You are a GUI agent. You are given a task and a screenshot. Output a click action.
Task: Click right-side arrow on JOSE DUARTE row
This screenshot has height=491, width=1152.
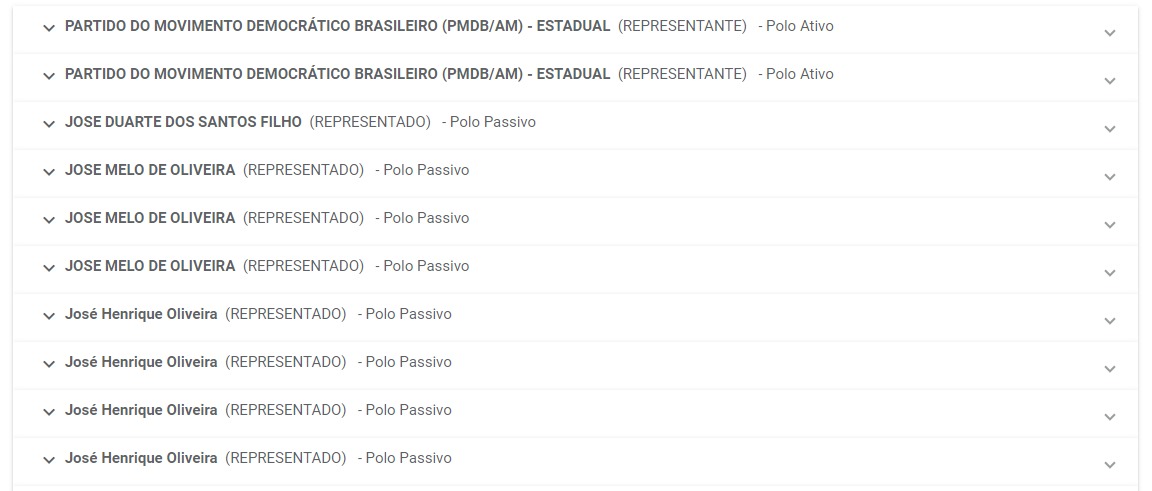1109,129
